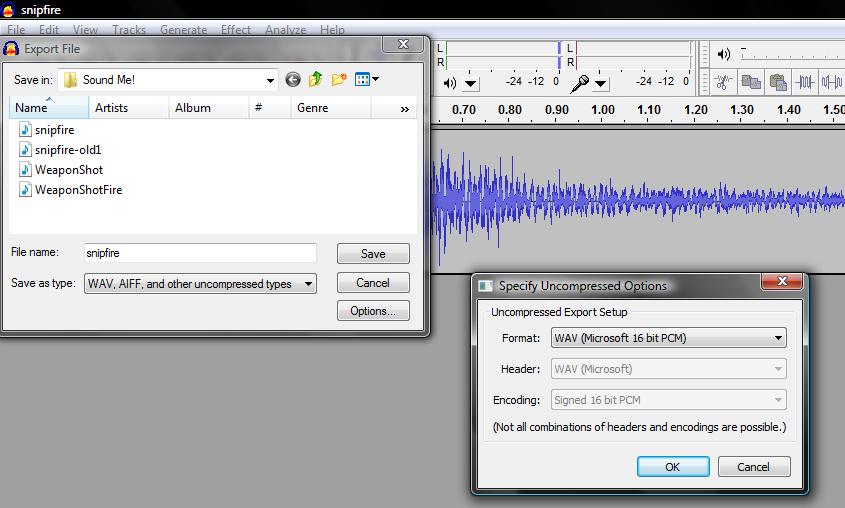The height and width of the screenshot is (508, 845).
Task: Click the speaker output meter icon
Action: click(x=449, y=83)
